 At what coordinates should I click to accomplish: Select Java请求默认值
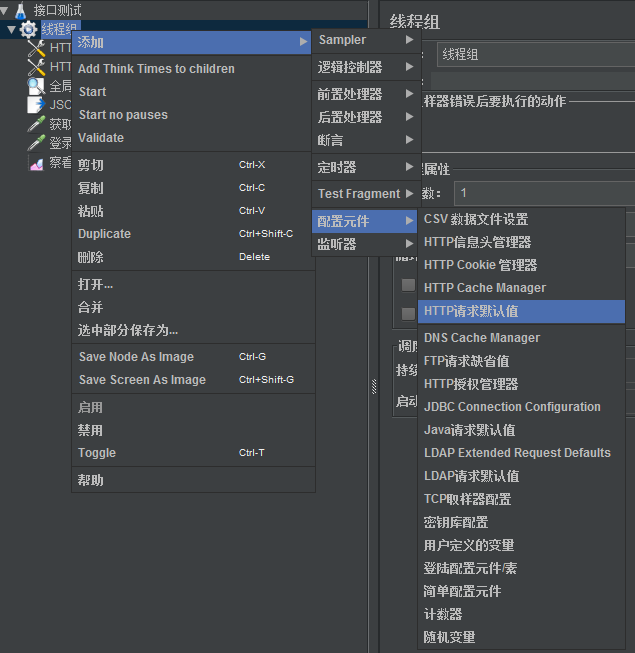tap(521, 430)
